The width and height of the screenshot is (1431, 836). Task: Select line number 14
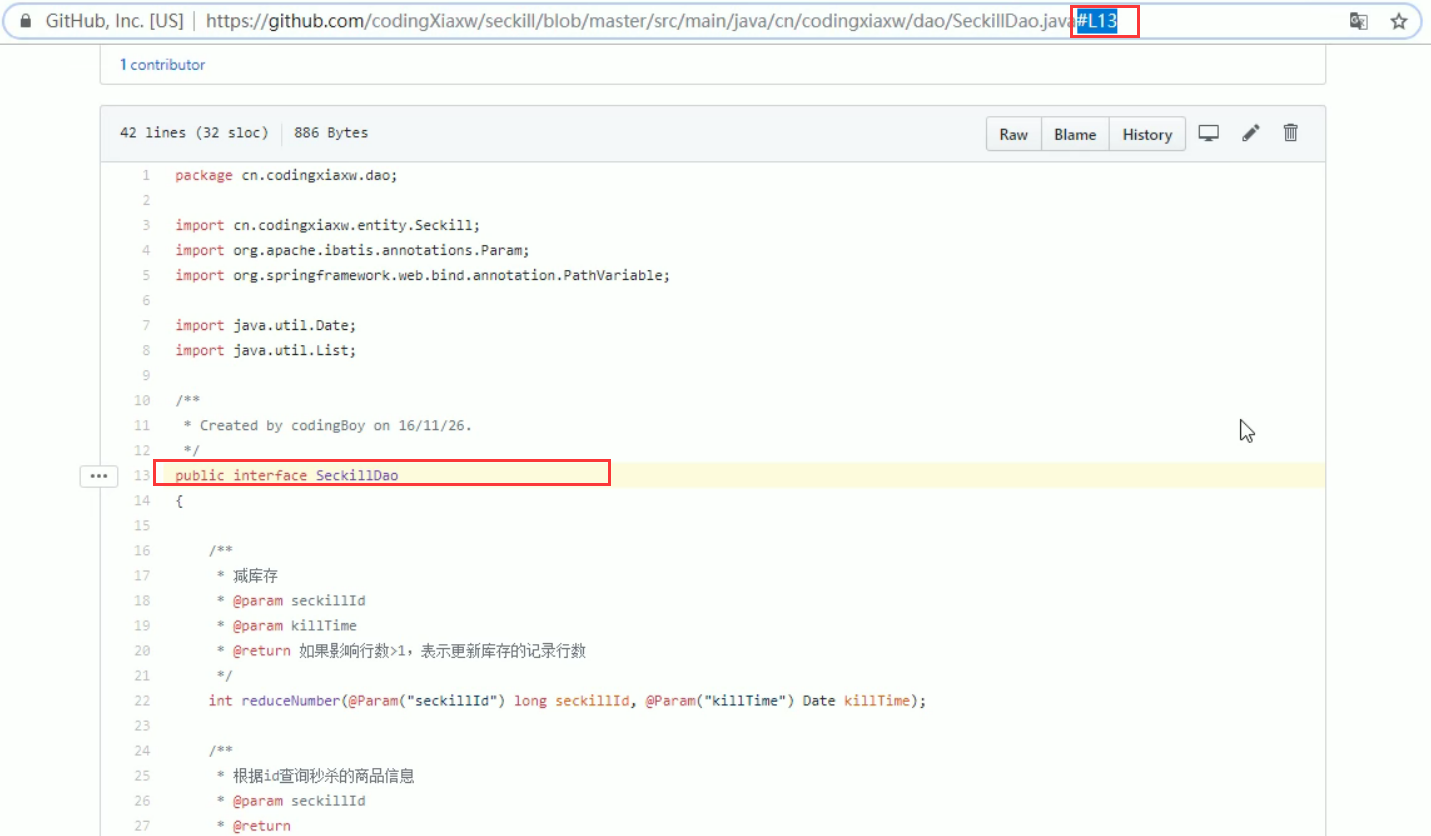142,500
